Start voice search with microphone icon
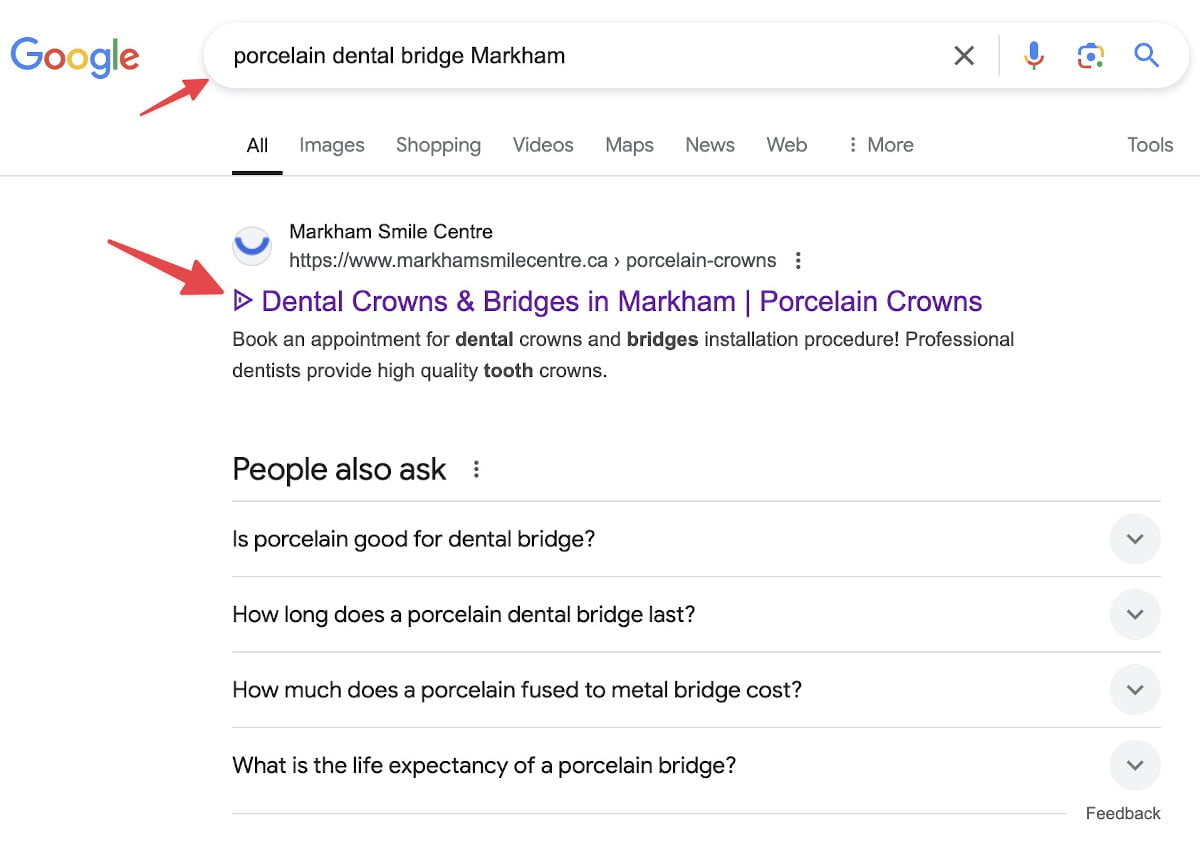This screenshot has width=1200, height=857. (x=1034, y=56)
